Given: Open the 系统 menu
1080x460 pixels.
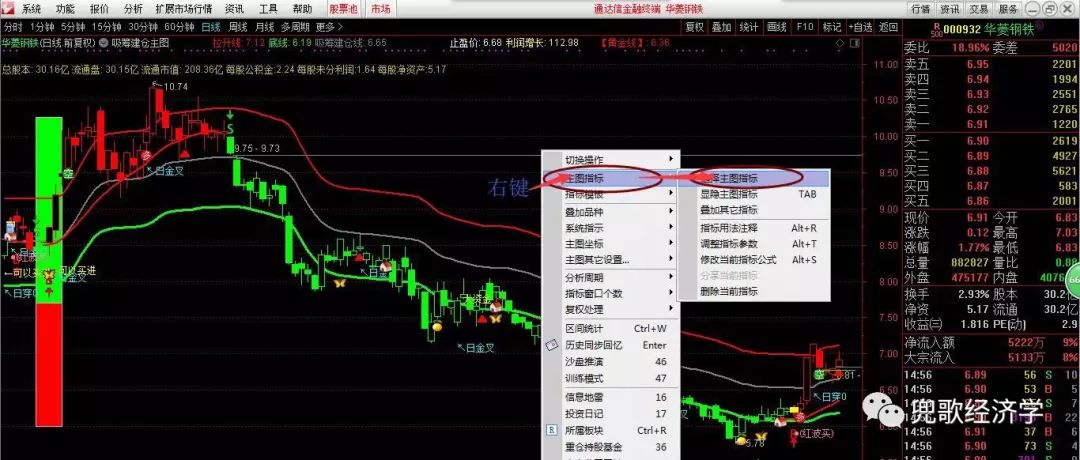Looking at the screenshot, I should [x=32, y=9].
